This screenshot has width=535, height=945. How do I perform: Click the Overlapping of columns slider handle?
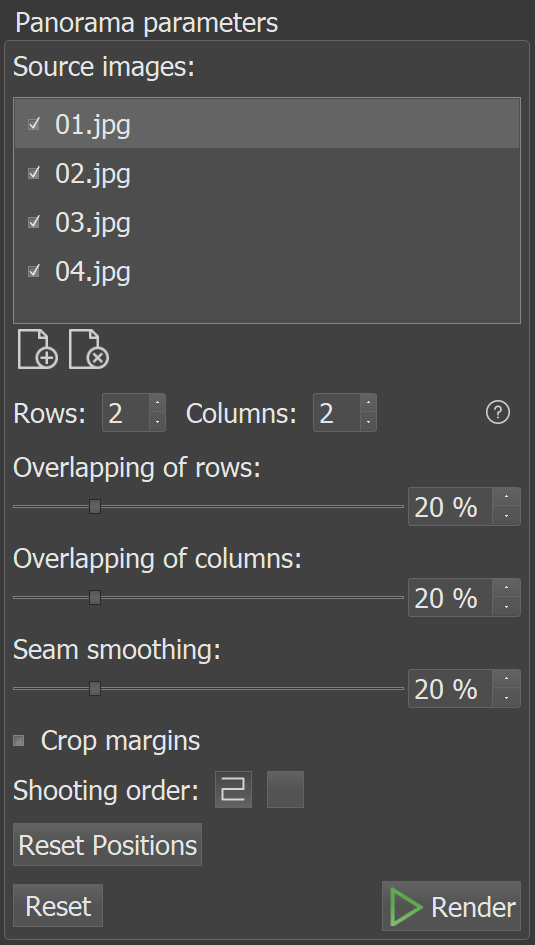click(x=95, y=597)
